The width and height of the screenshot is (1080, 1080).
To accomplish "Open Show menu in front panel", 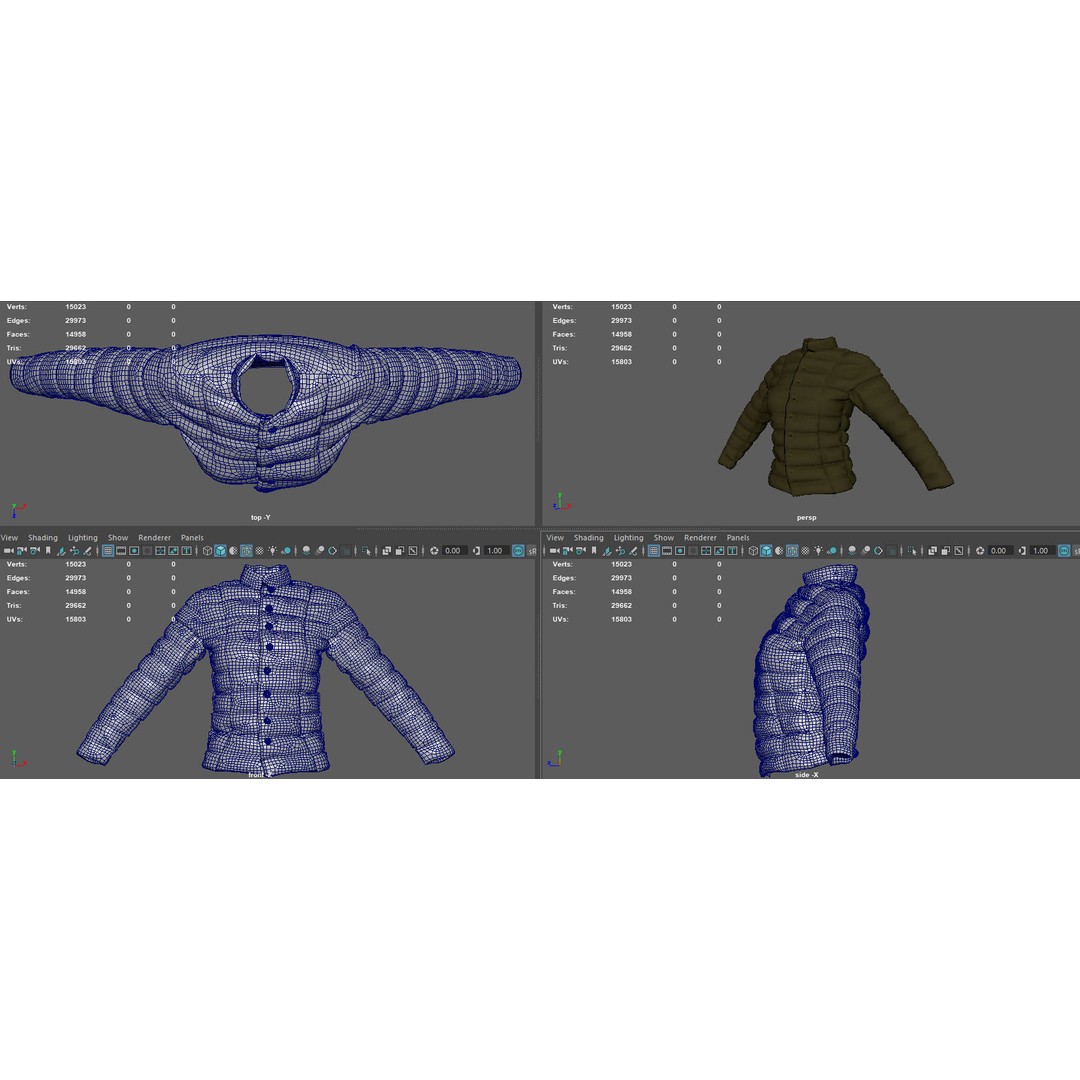I will (x=118, y=537).
